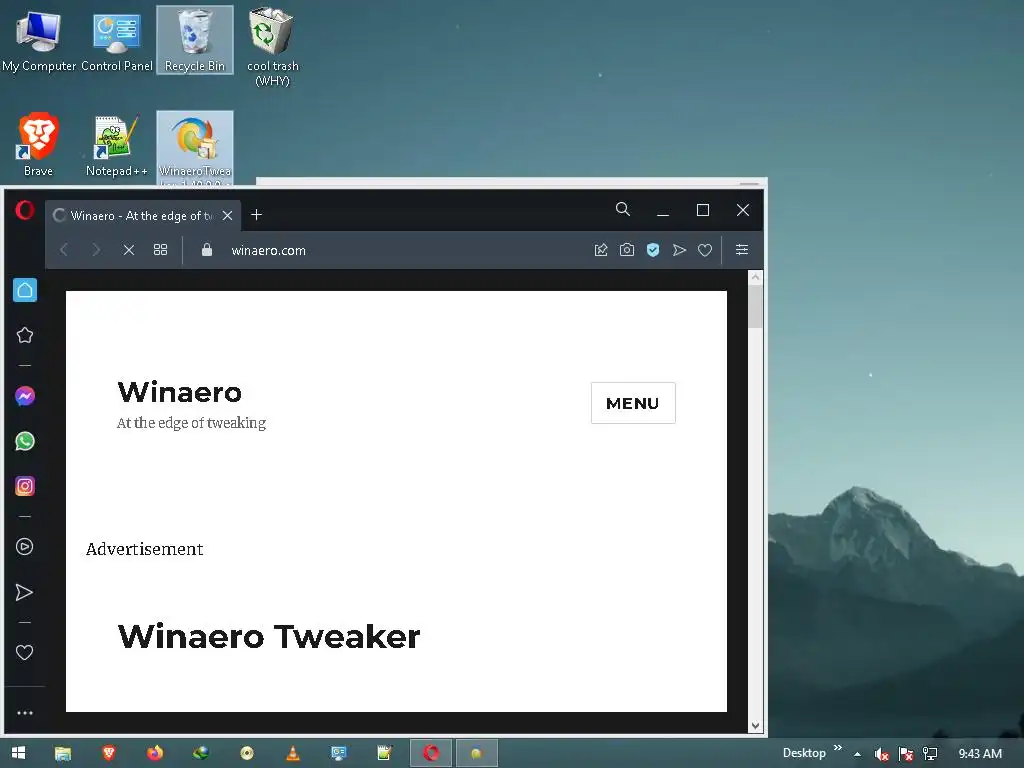Show hidden tray icons arrow

[857, 754]
